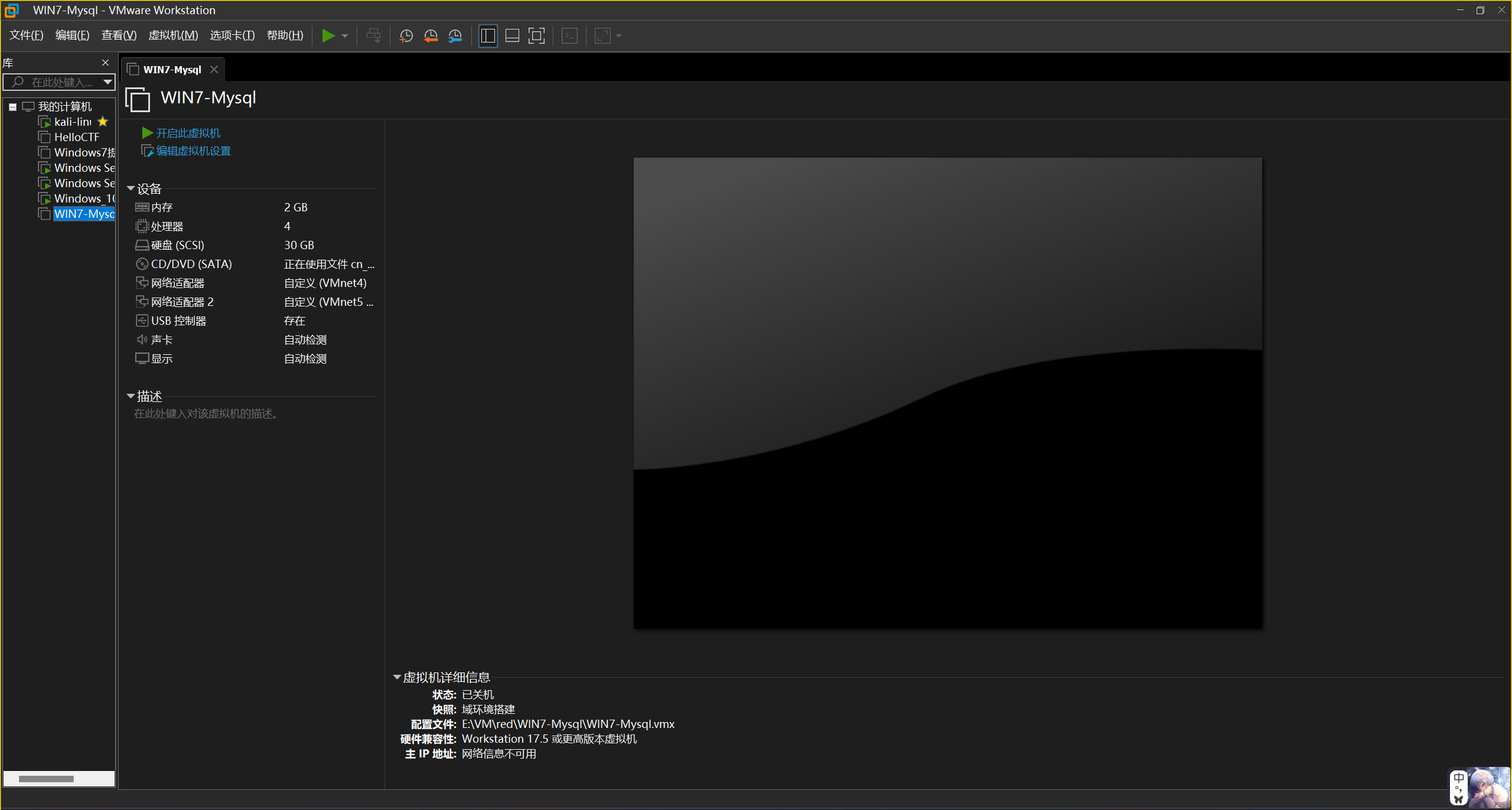Screen dimensions: 1512x810
Task: Select HelloCTF VM in the library
Action: 77,137
